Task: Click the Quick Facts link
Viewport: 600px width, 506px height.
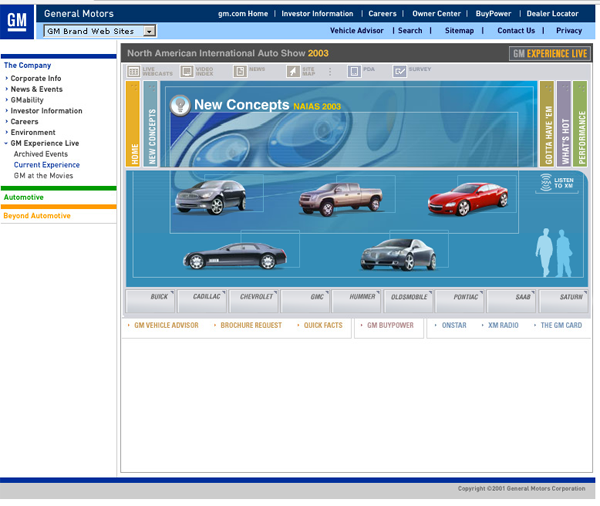Action: pyautogui.click(x=323, y=325)
